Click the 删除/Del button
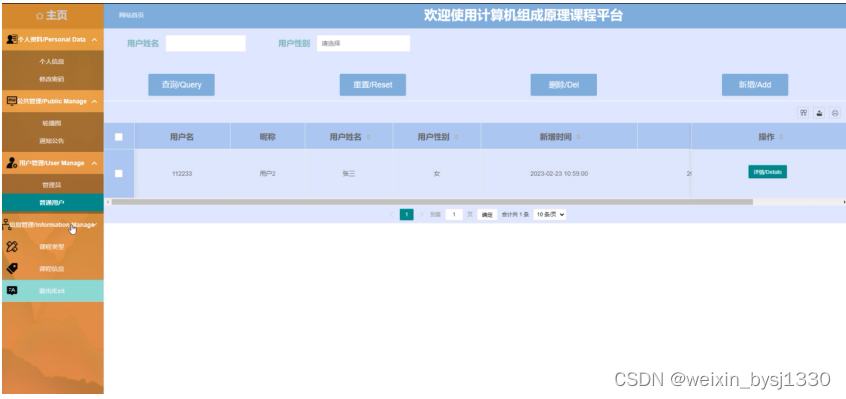This screenshot has height=399, width=846. point(564,85)
